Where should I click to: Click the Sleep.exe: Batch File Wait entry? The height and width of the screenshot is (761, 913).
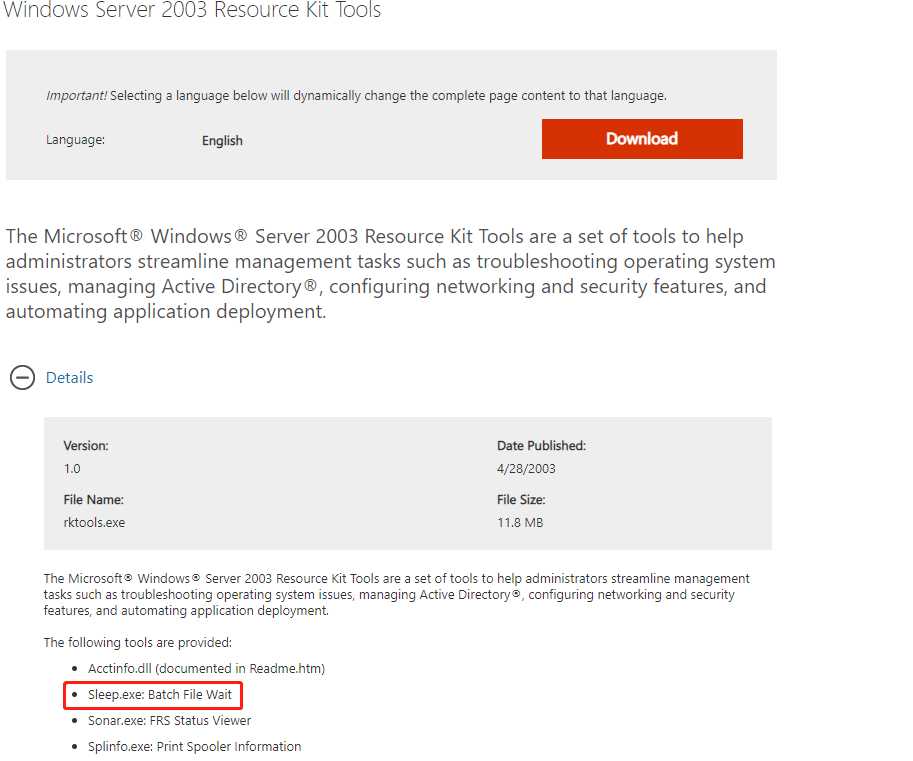(160, 695)
